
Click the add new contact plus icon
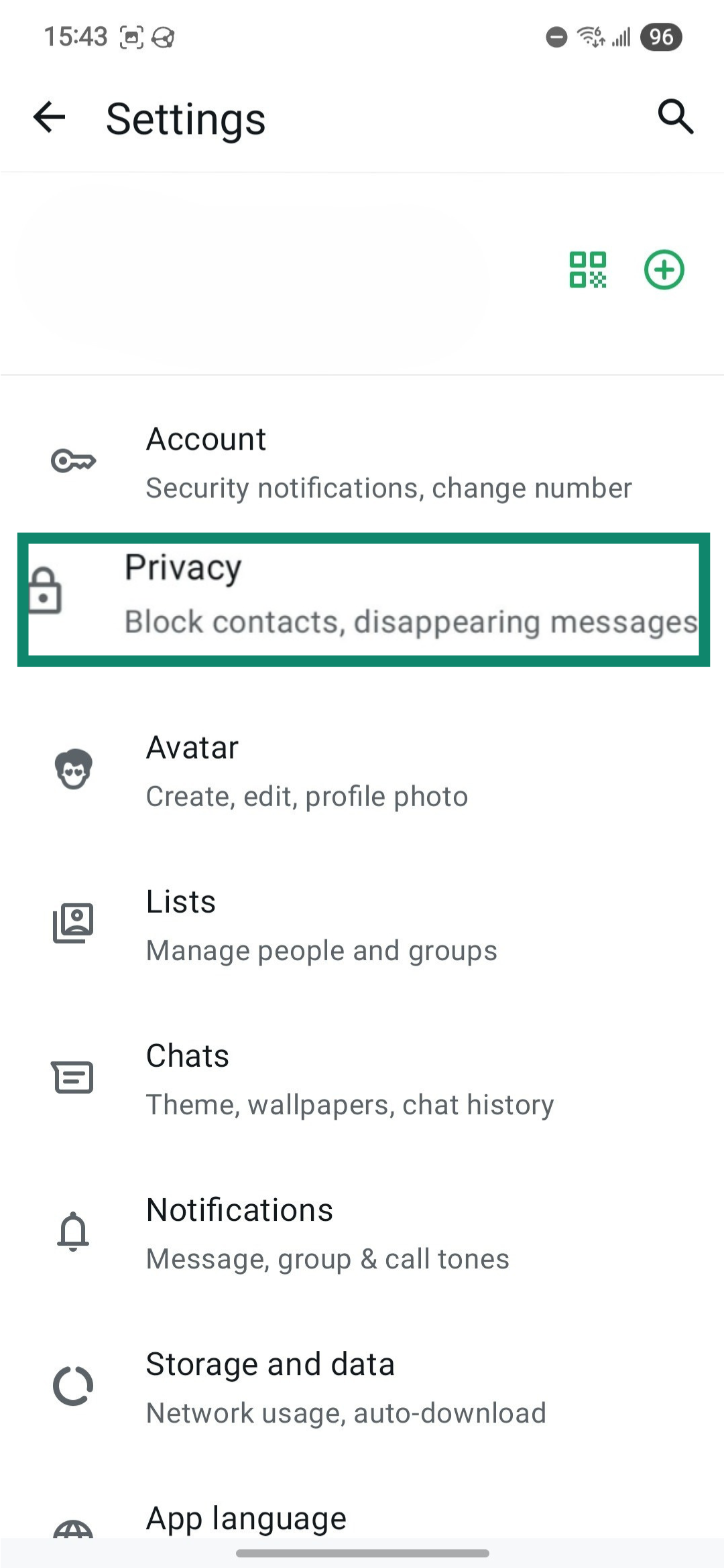pyautogui.click(x=665, y=269)
